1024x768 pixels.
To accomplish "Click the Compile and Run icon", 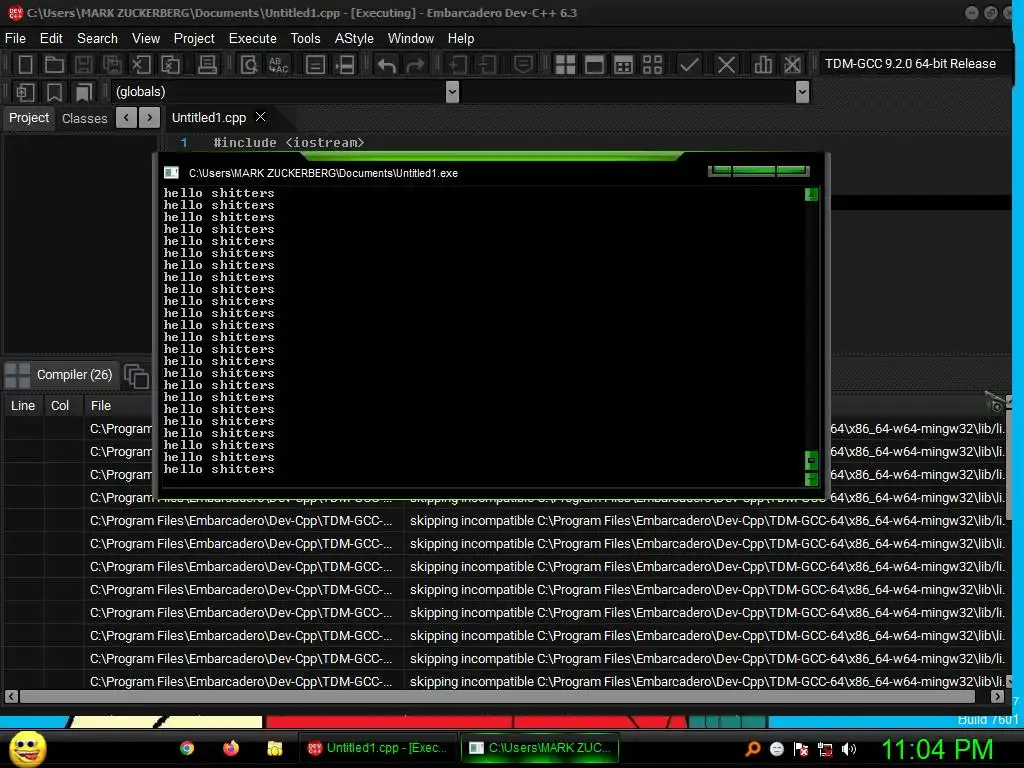I will [x=624, y=64].
